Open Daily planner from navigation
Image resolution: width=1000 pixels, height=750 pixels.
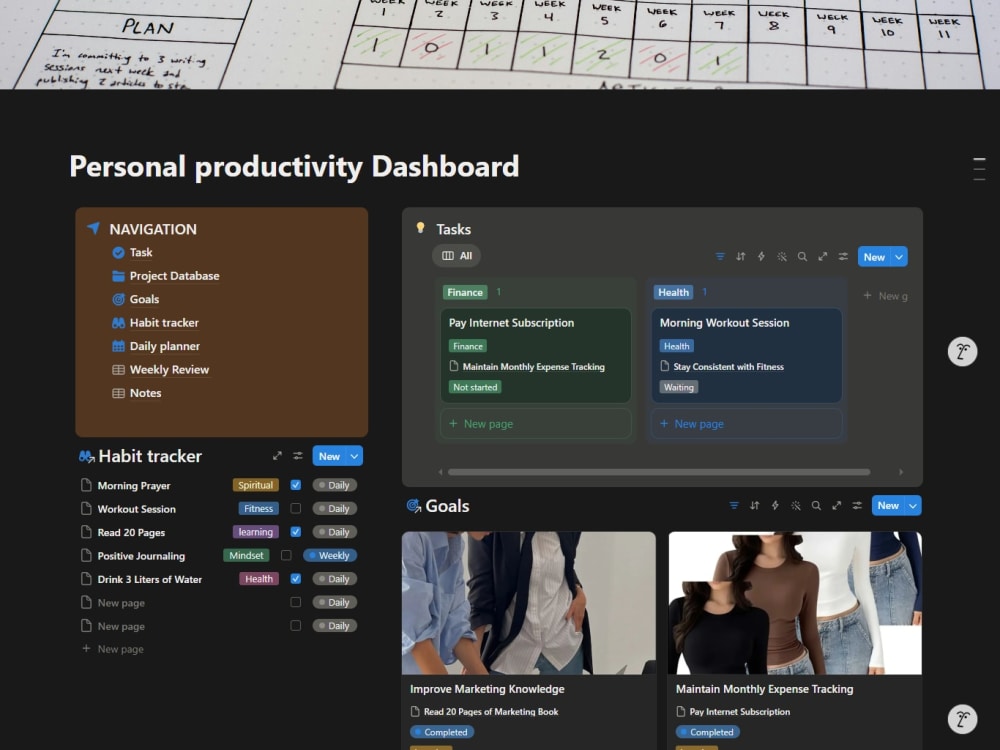(165, 346)
